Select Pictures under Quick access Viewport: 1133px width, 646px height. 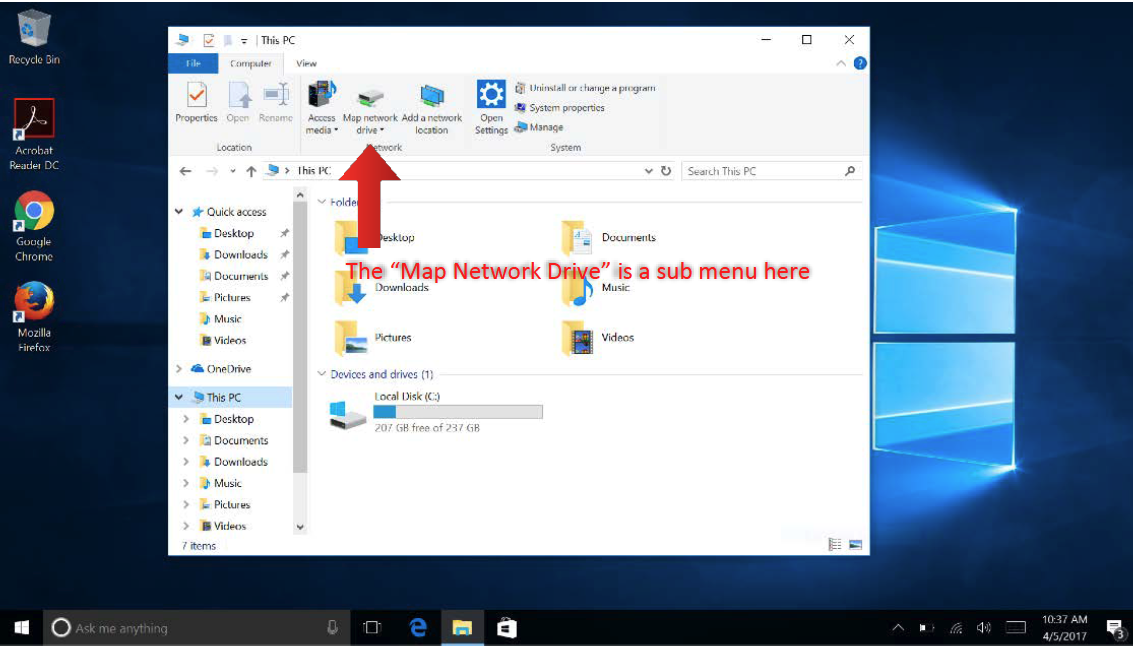click(232, 297)
